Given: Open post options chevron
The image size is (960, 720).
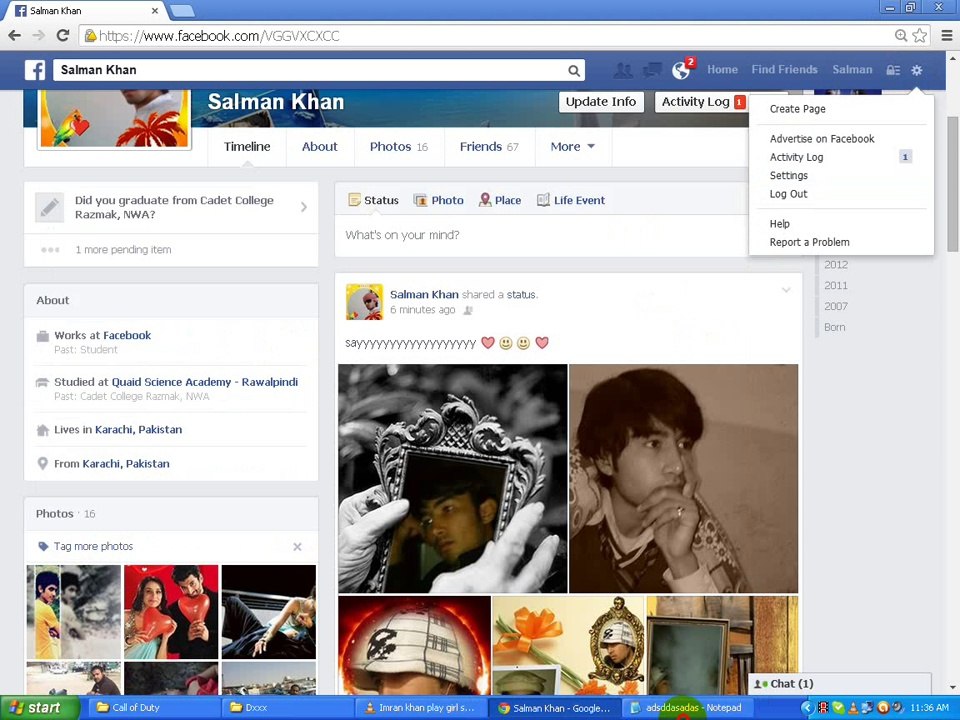Looking at the screenshot, I should pyautogui.click(x=786, y=290).
